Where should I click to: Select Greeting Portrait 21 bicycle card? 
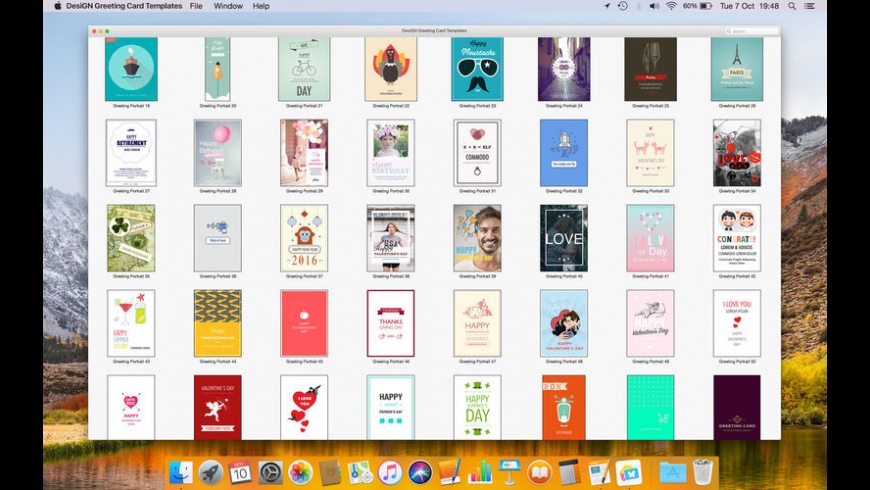[x=304, y=69]
